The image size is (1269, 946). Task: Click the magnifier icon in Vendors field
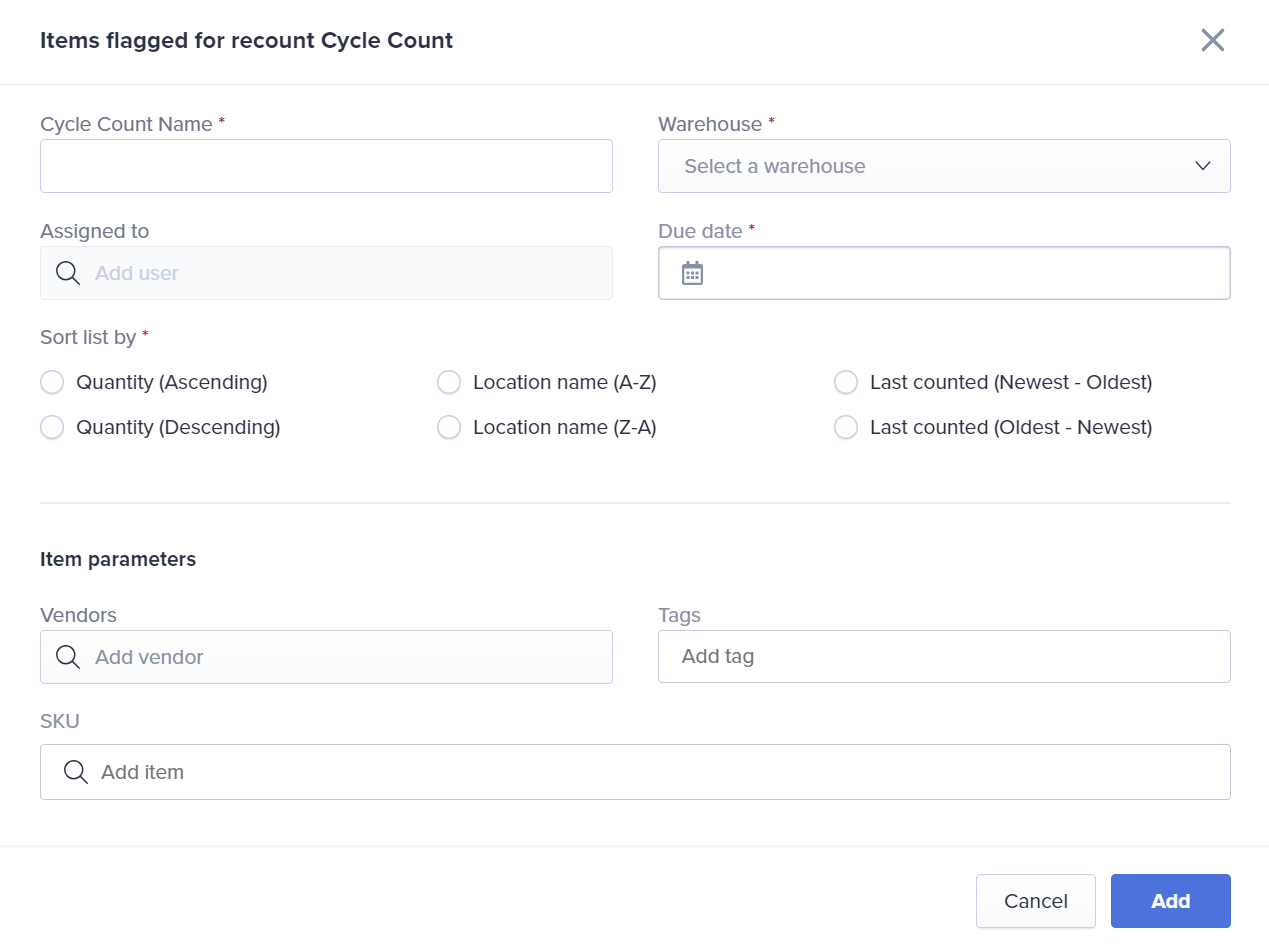68,657
